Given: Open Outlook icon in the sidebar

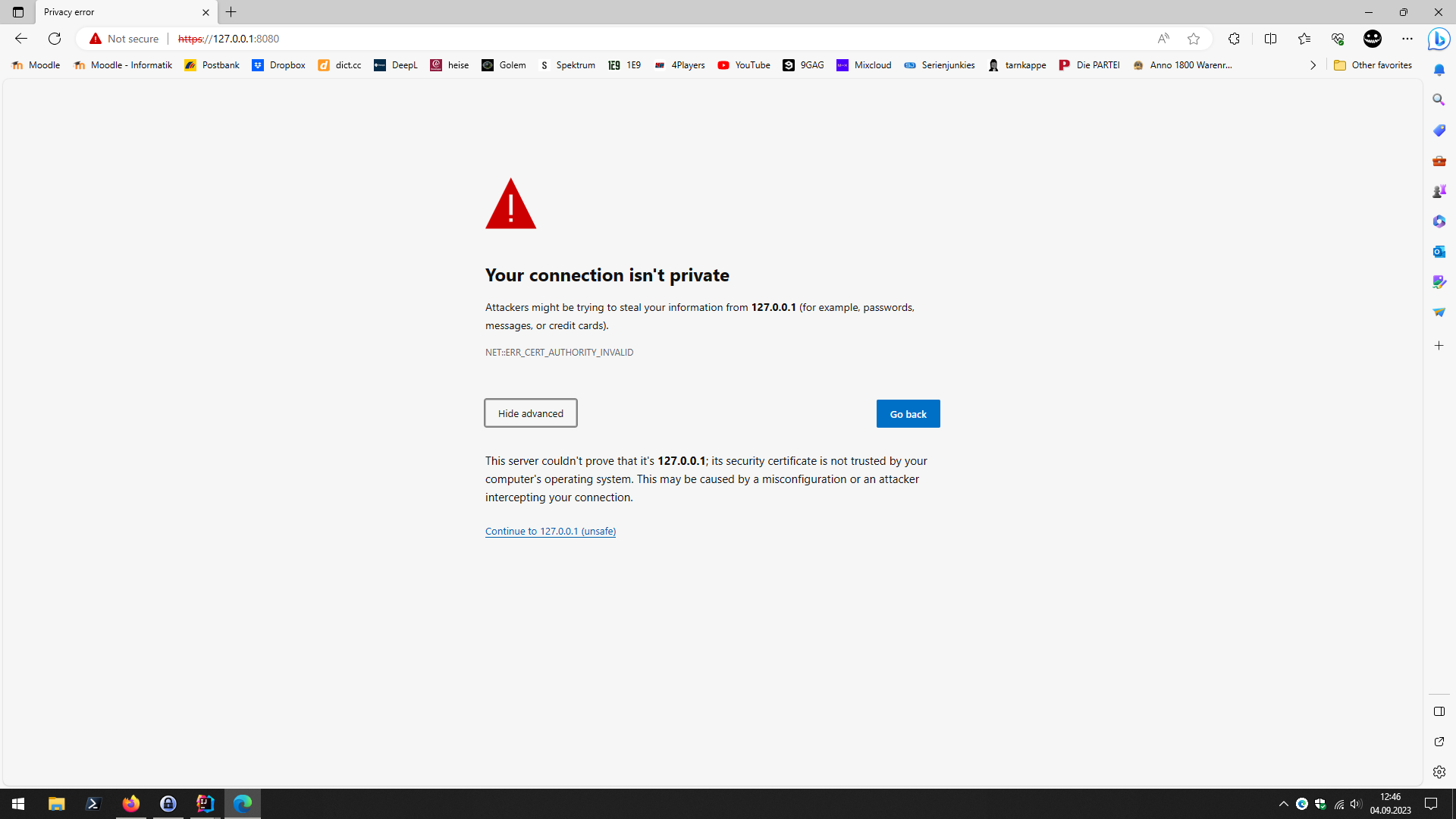Looking at the screenshot, I should pyautogui.click(x=1439, y=252).
